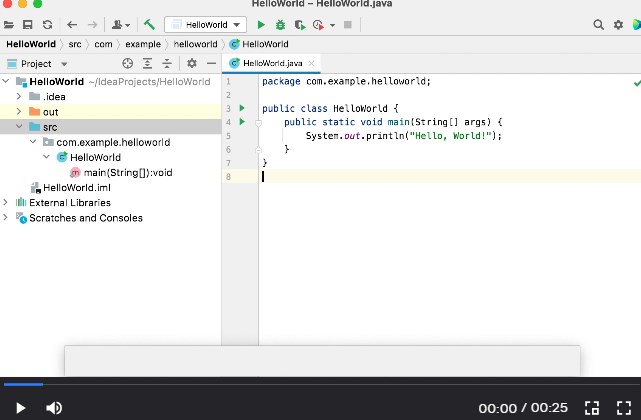
Task: Click example breadcrumb
Action: click(x=143, y=44)
